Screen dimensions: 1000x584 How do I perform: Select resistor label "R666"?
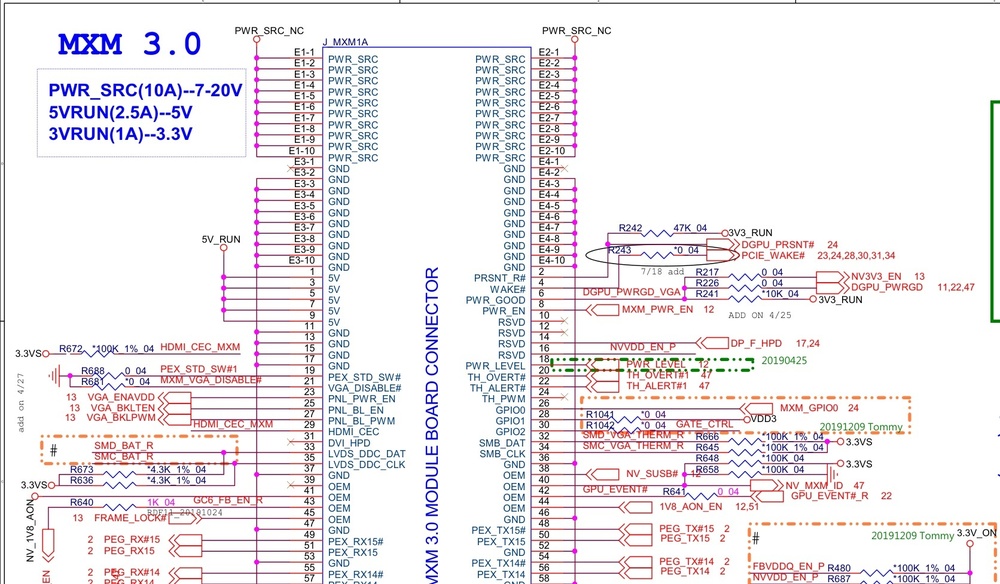click(707, 437)
